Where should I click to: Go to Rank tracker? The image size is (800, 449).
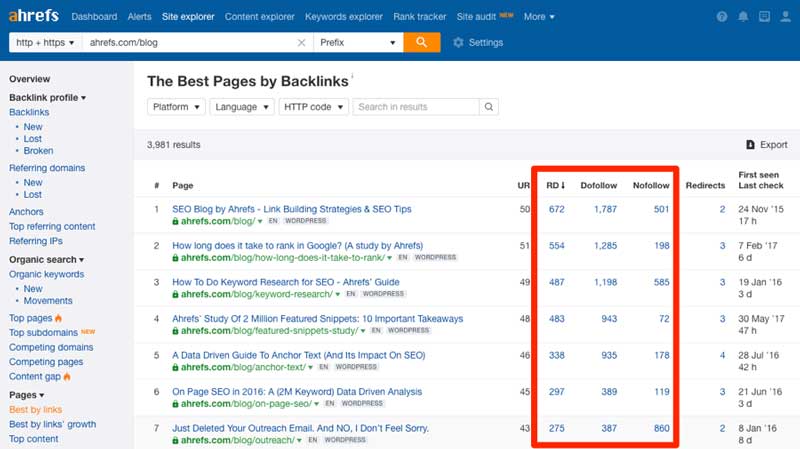419,17
